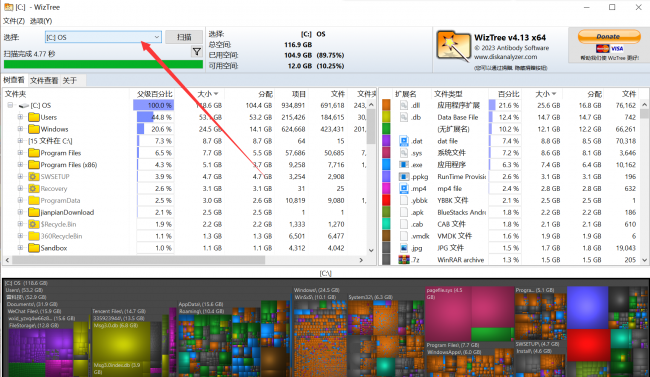Open the 文件(Z) menu
This screenshot has width=650, height=377.
coord(14,21)
